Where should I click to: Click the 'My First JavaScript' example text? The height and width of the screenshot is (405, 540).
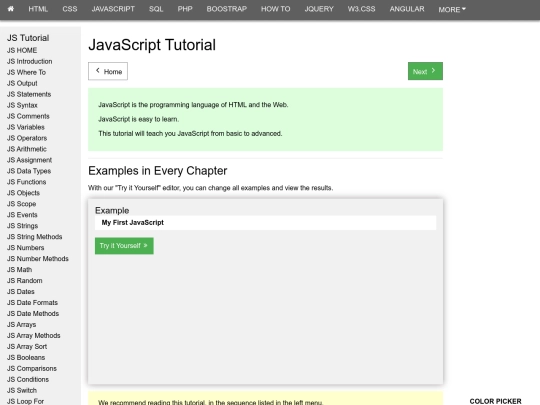tap(133, 222)
